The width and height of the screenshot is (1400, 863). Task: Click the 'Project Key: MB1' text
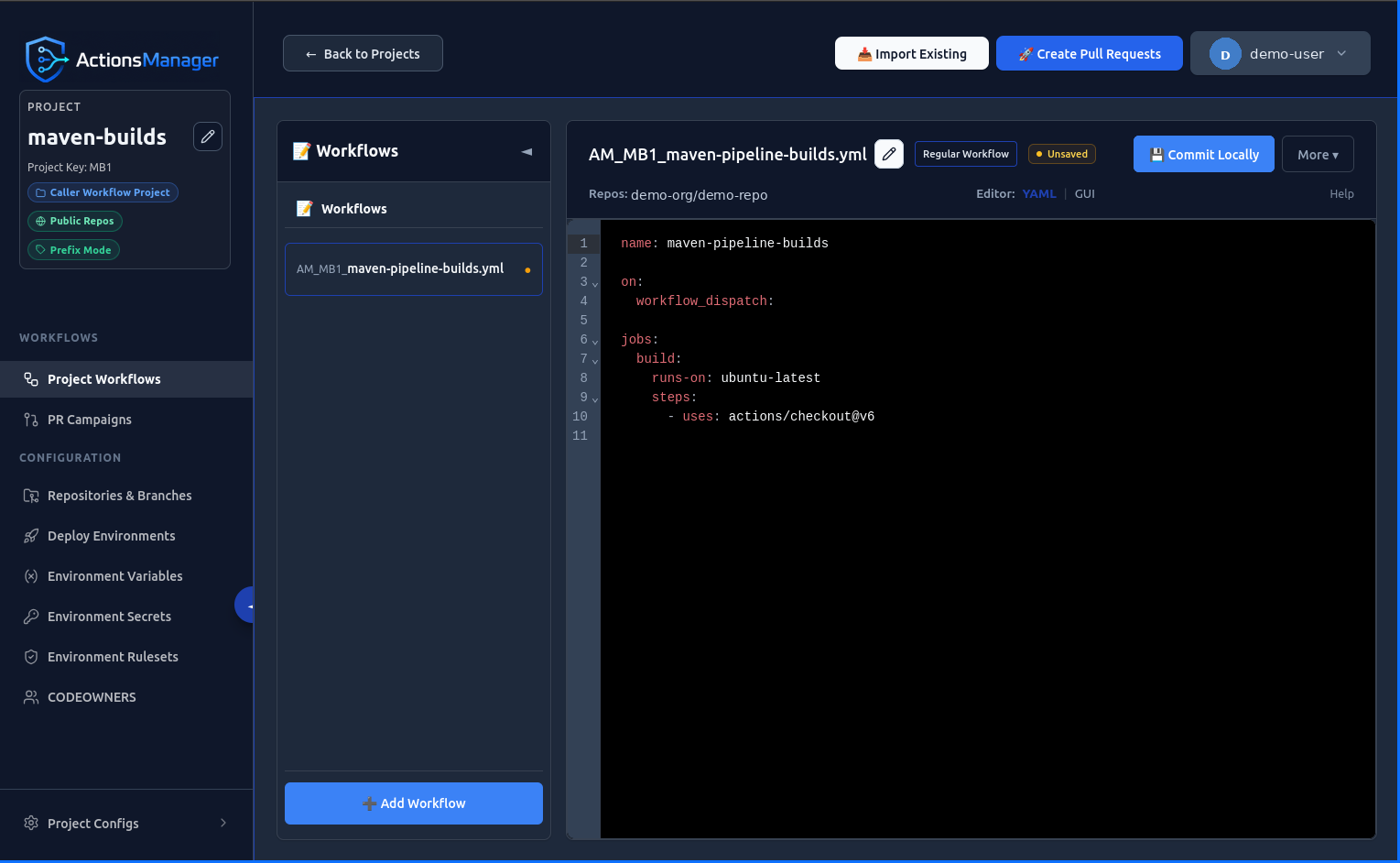70,168
